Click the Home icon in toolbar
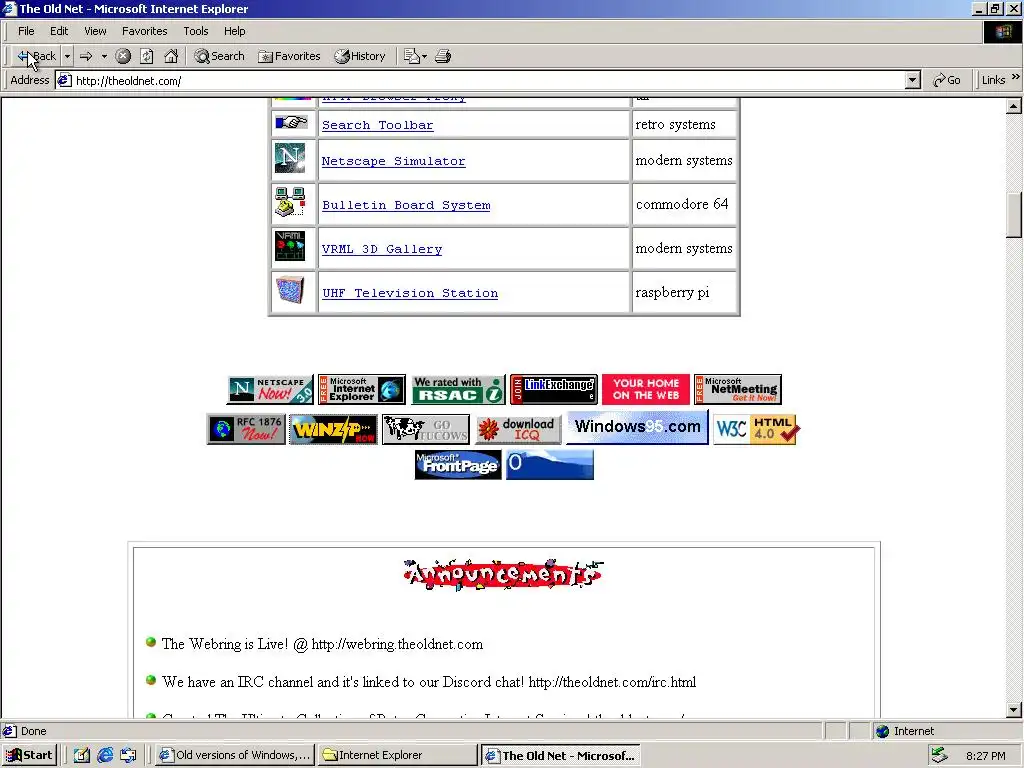Viewport: 1024px width, 768px height. pyautogui.click(x=171, y=56)
